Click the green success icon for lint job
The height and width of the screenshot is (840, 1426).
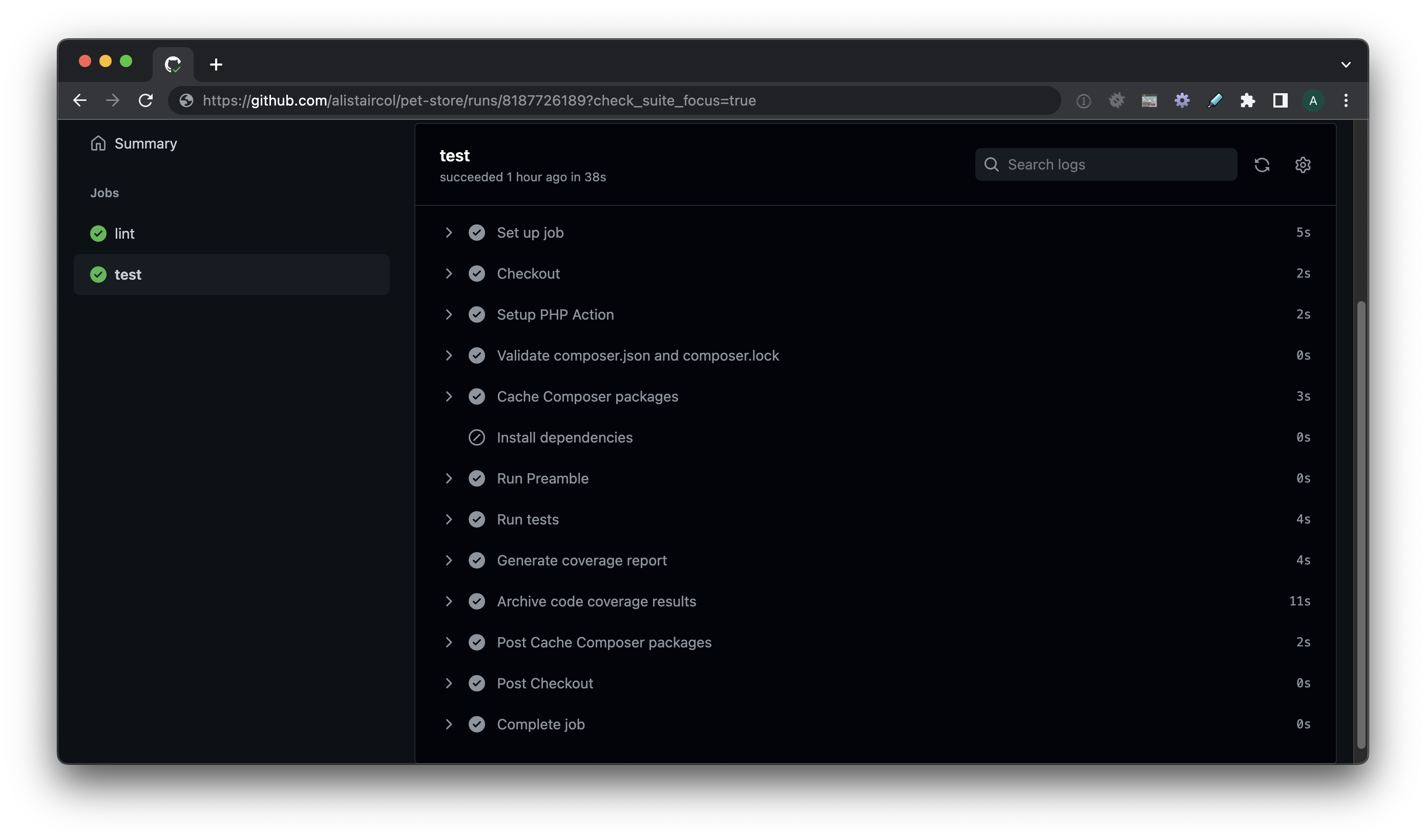point(98,233)
